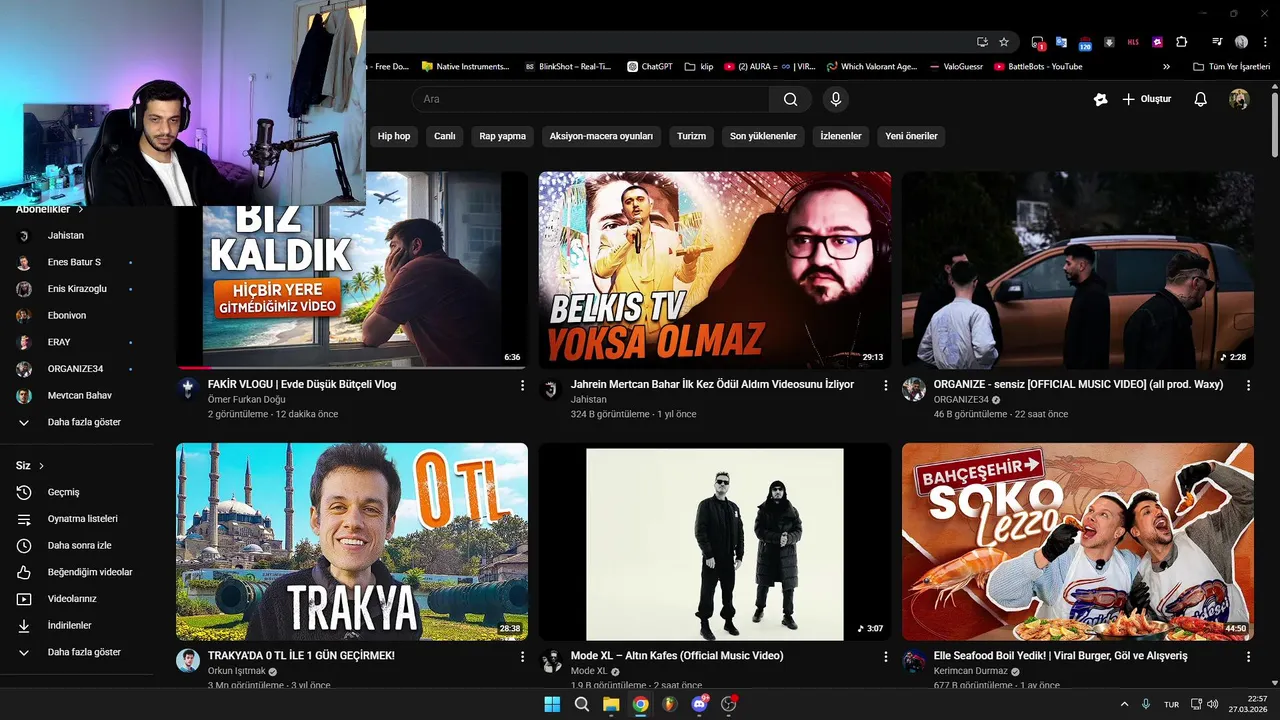This screenshot has width=1280, height=720.
Task: Open the TUR keyboard language indicator
Action: click(x=1171, y=704)
